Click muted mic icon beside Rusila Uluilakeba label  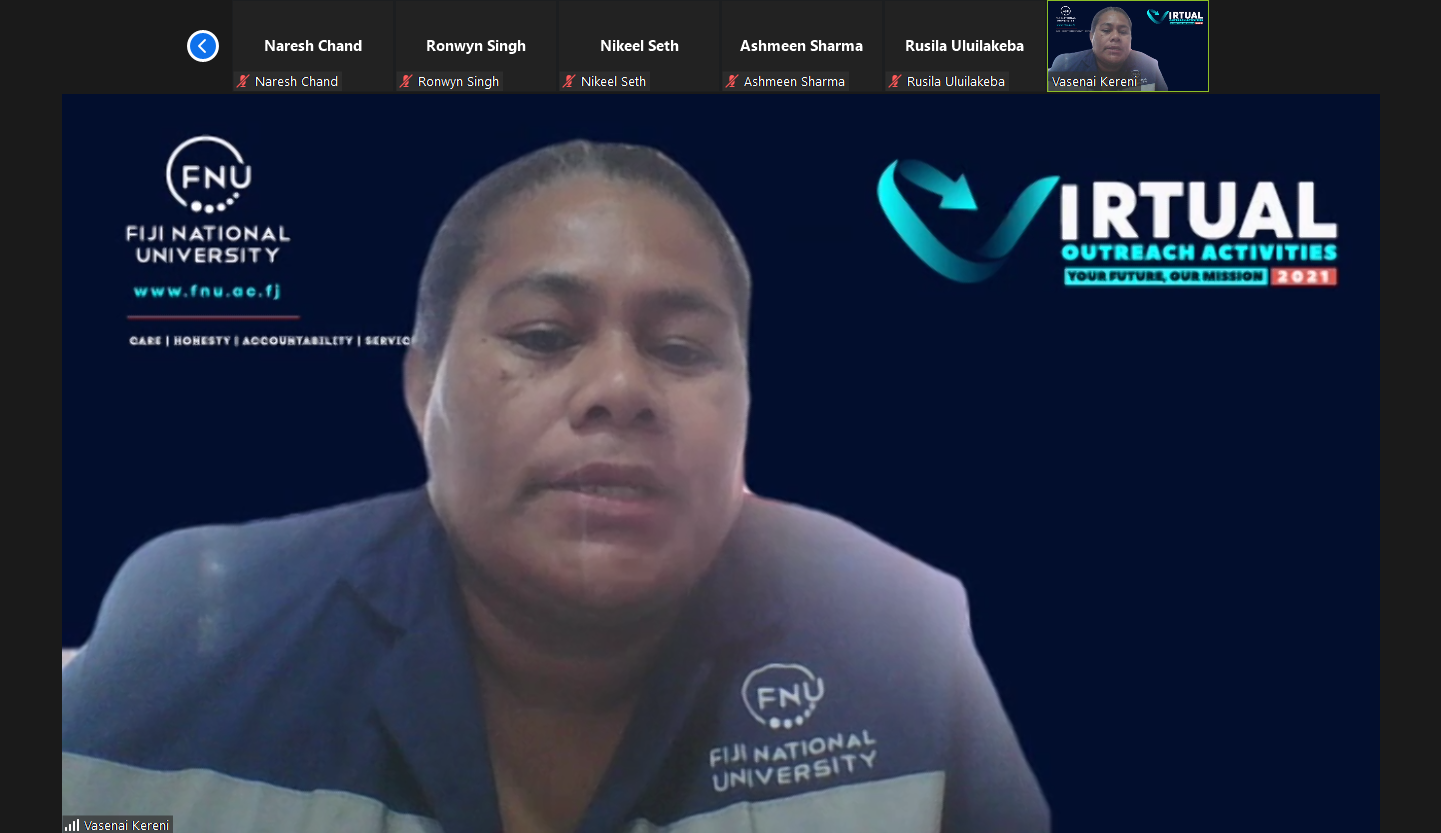click(x=895, y=81)
